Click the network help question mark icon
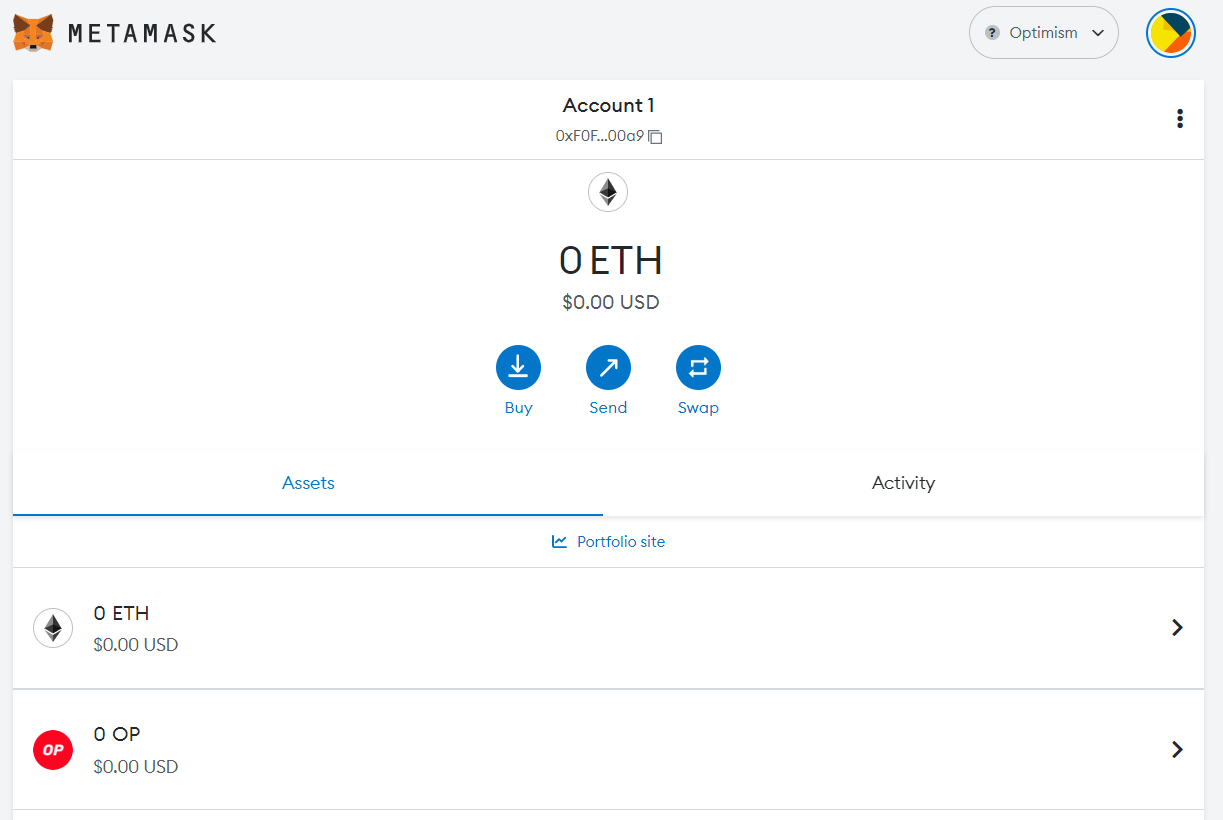 pyautogui.click(x=991, y=32)
